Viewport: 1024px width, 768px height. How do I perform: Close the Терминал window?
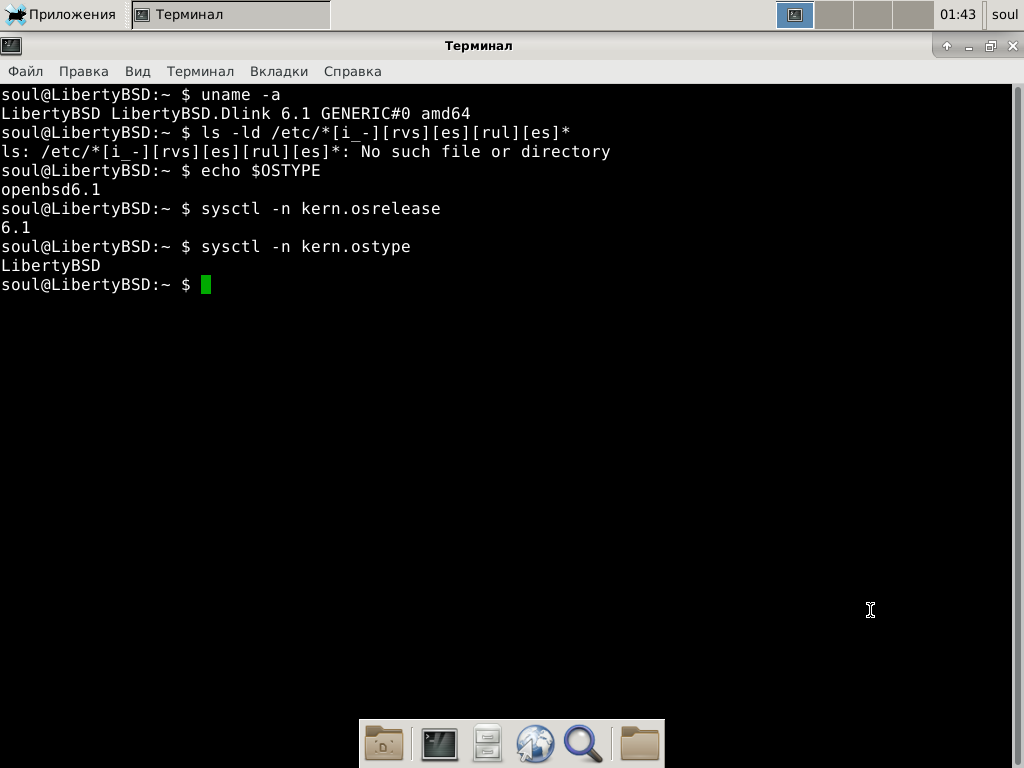1013,46
